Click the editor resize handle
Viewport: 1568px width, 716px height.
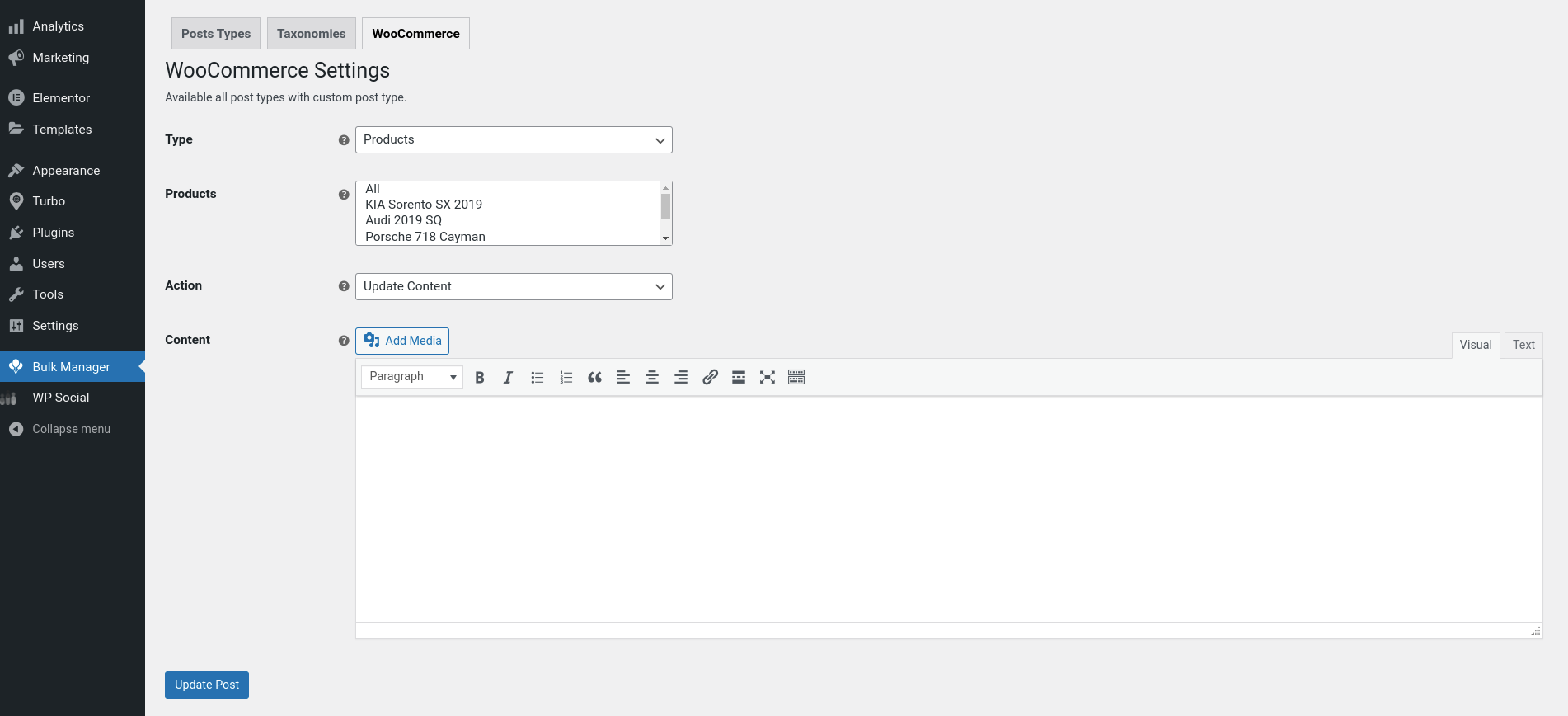click(x=1536, y=631)
